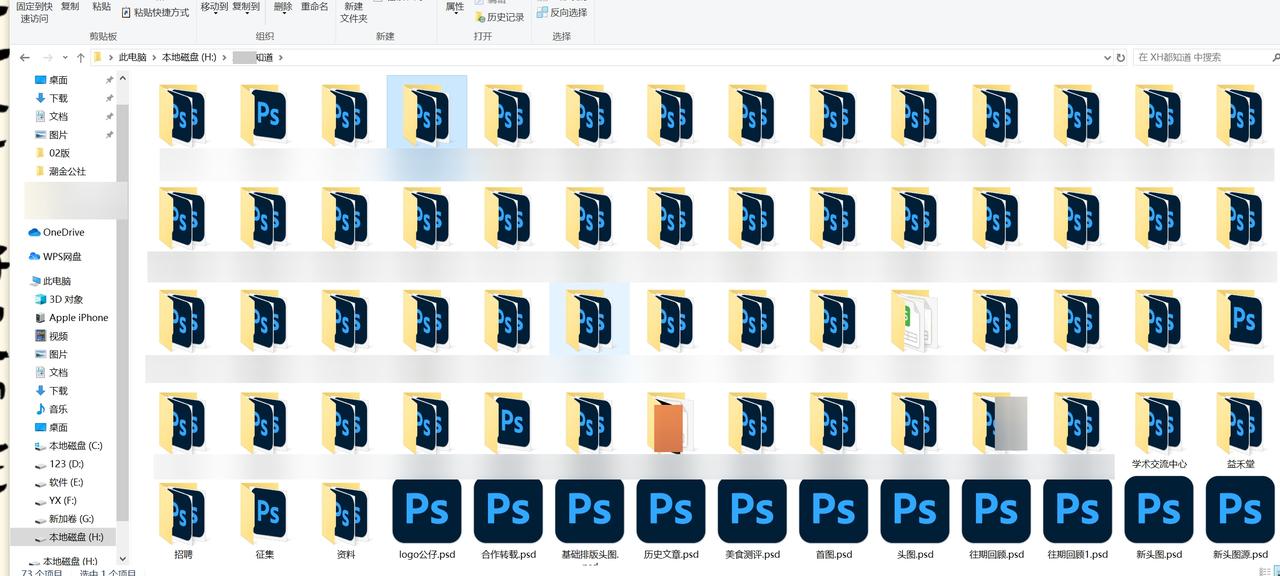The height and width of the screenshot is (576, 1280).
Task: Click 历史记录 in the ribbon
Action: point(499,17)
